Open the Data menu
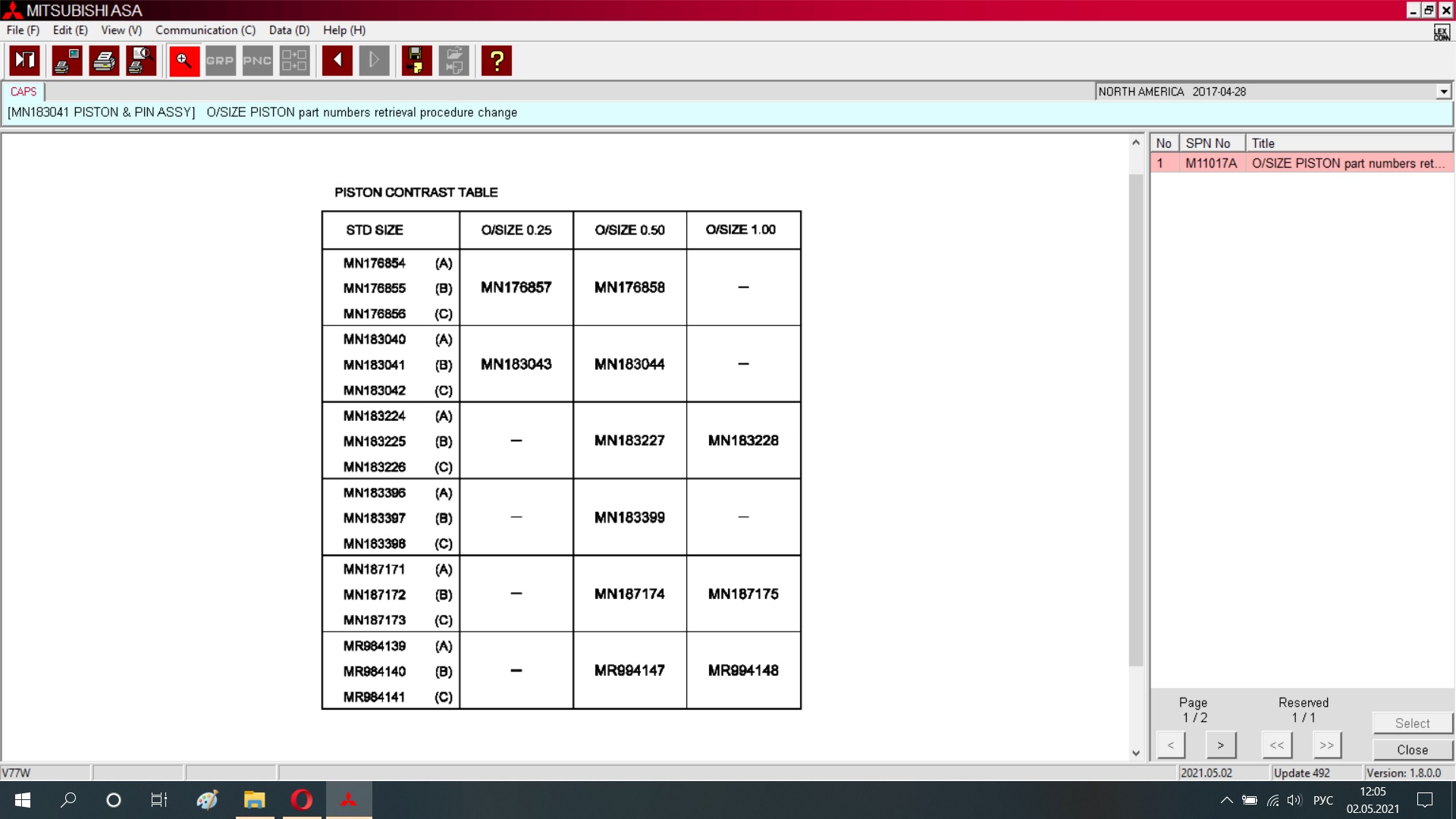The image size is (1456, 819). point(289,30)
